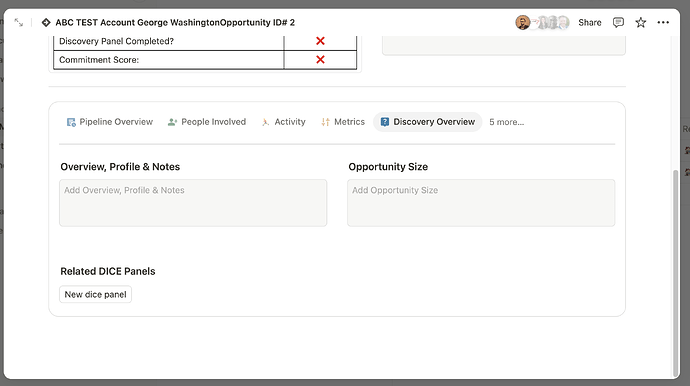Click the Metrics tab icon
The image size is (690, 386).
(x=325, y=122)
